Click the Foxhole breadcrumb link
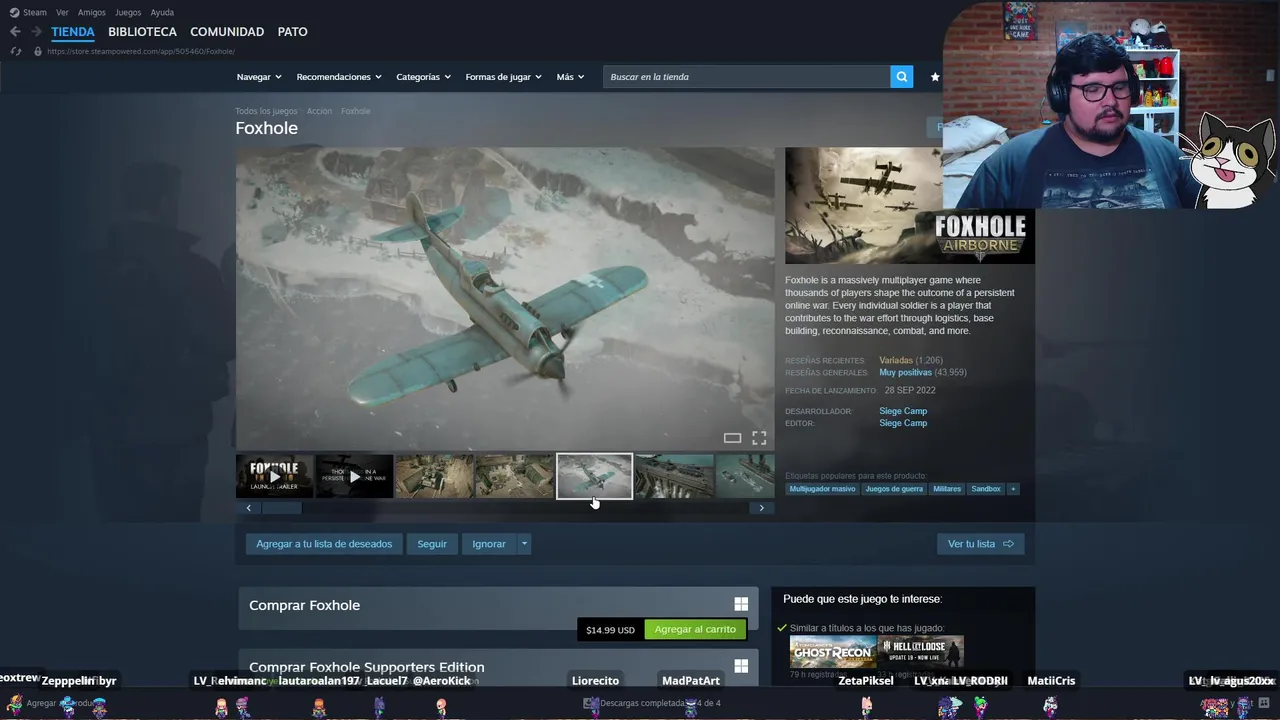 coord(355,111)
